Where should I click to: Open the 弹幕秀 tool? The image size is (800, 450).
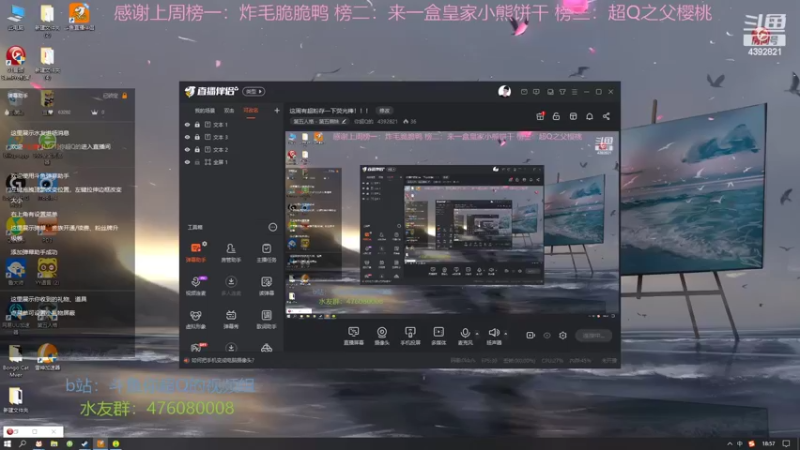point(231,319)
